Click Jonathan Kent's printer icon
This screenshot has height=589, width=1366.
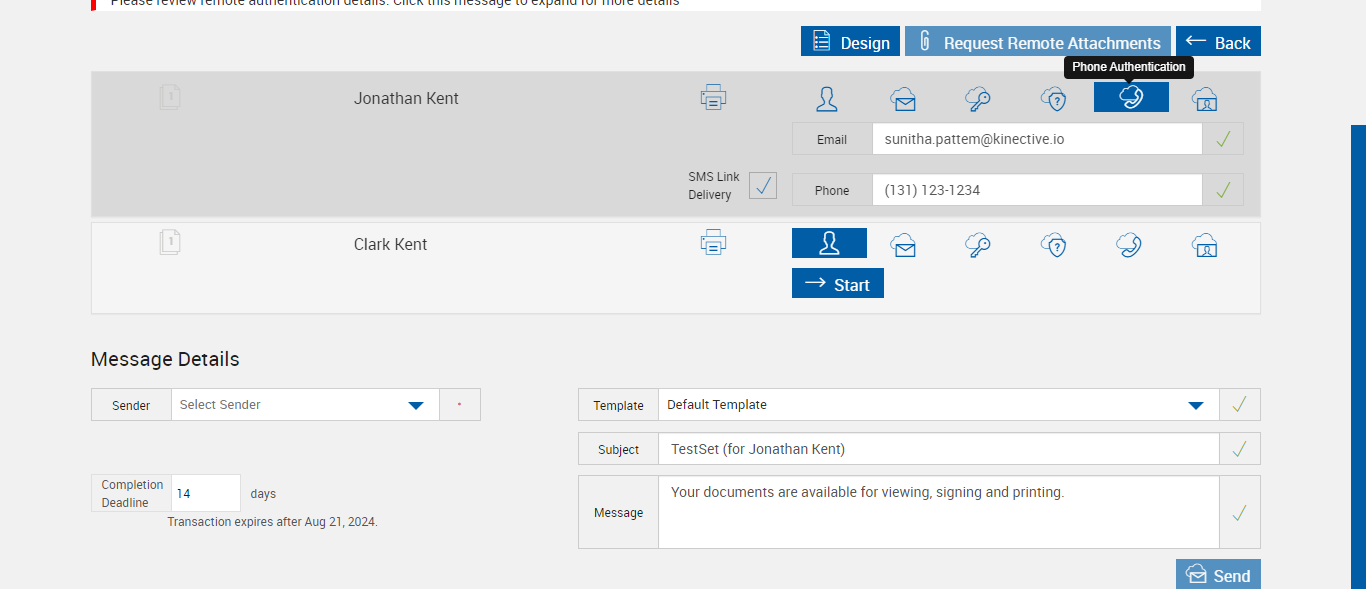(x=713, y=97)
